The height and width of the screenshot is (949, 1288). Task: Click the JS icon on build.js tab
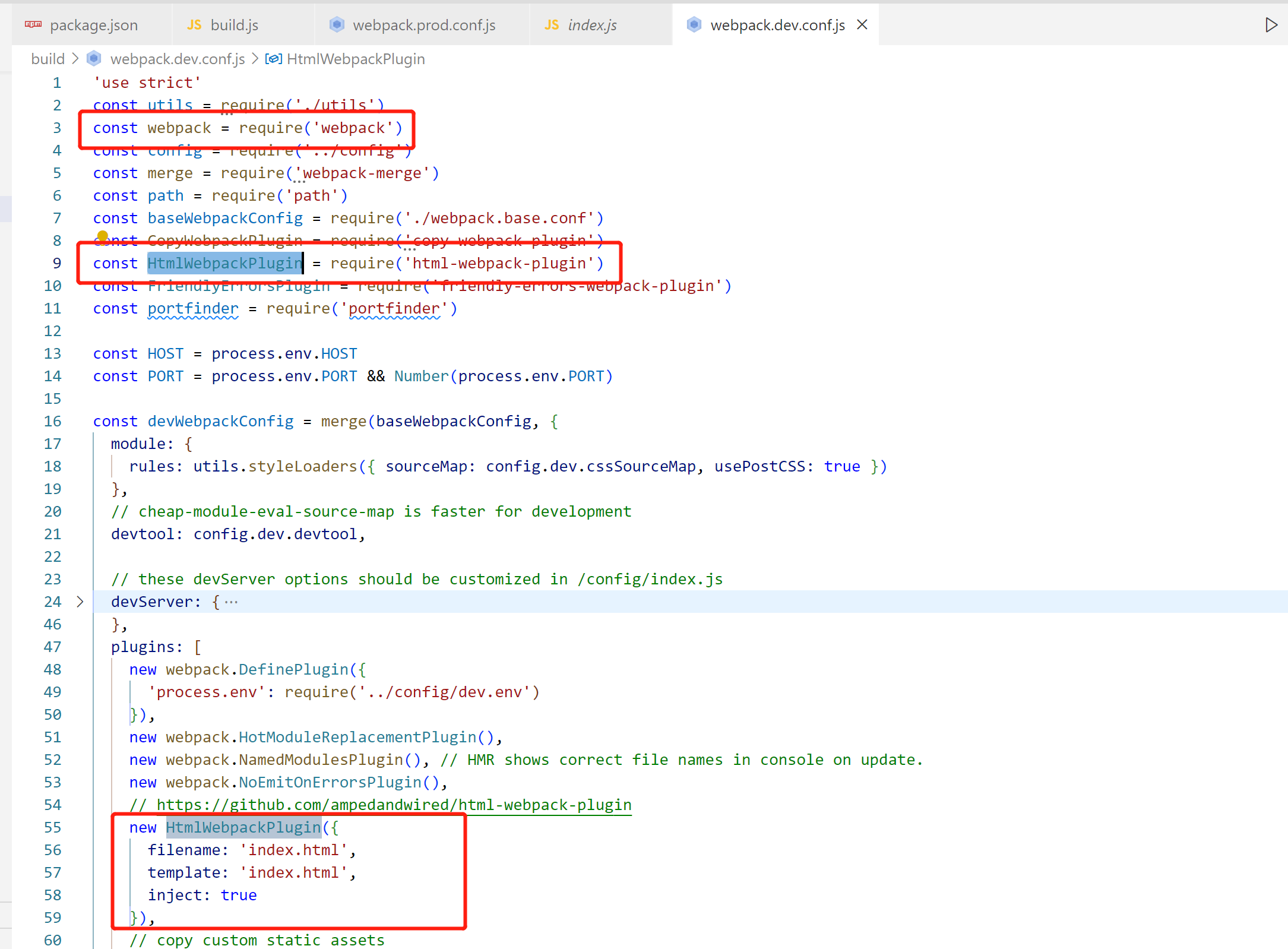pos(194,25)
